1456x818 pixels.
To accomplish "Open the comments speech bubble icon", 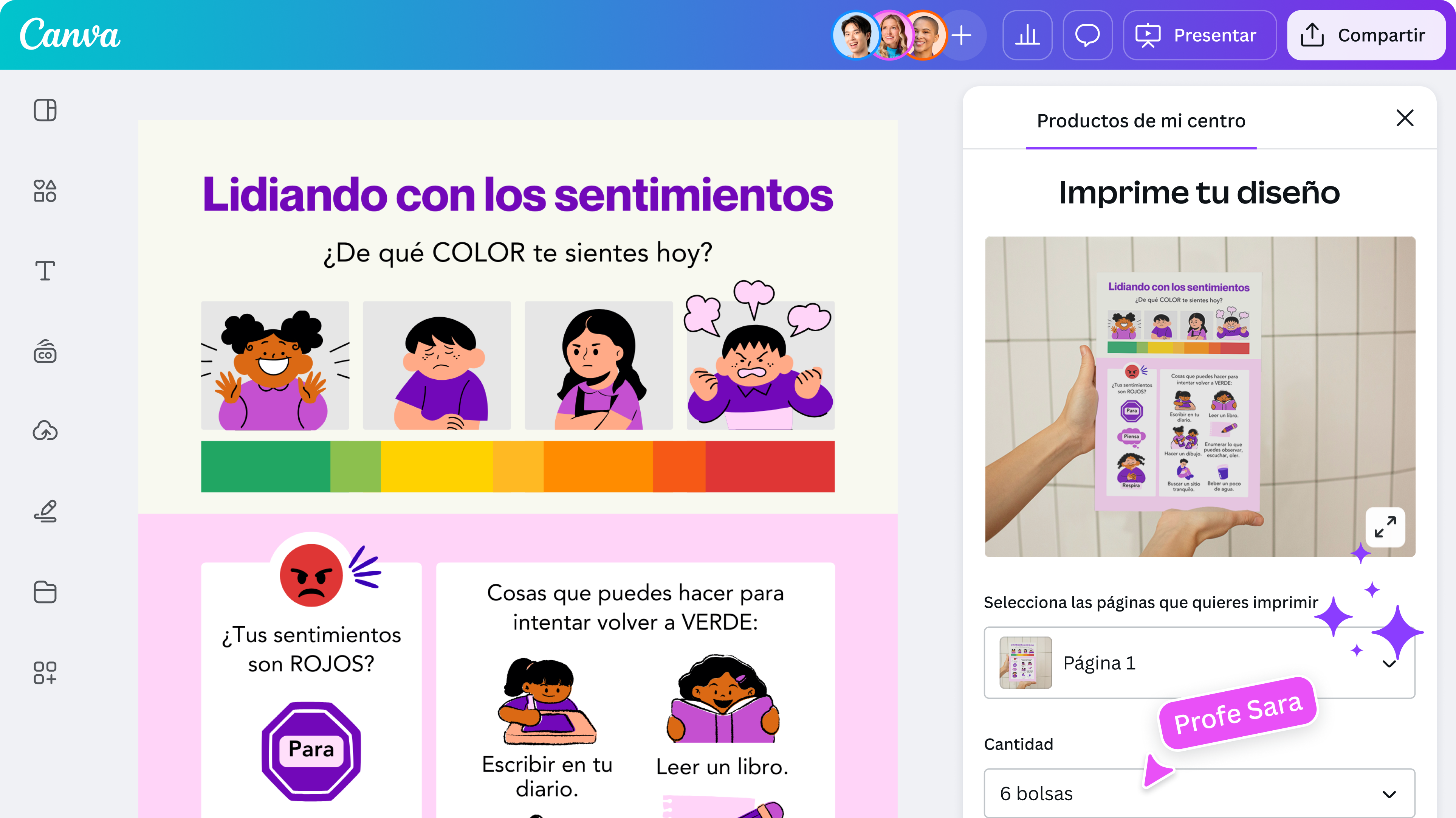I will tap(1087, 35).
